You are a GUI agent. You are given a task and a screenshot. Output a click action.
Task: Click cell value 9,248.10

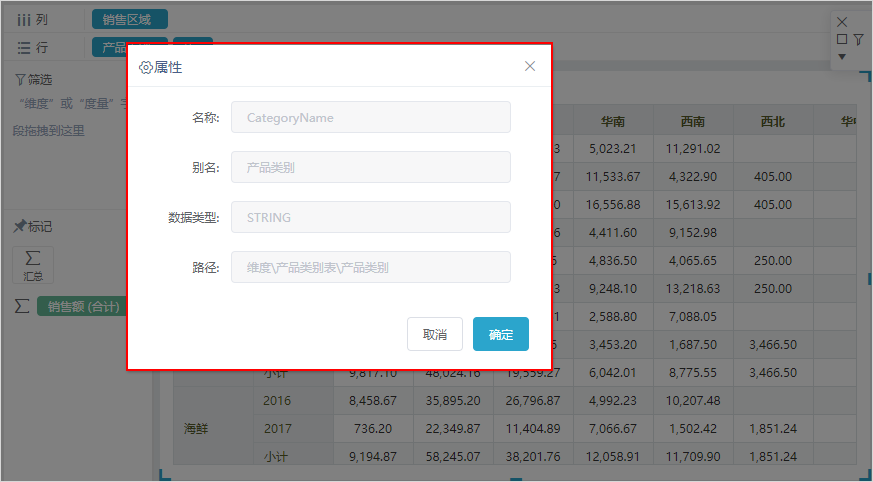(x=613, y=288)
